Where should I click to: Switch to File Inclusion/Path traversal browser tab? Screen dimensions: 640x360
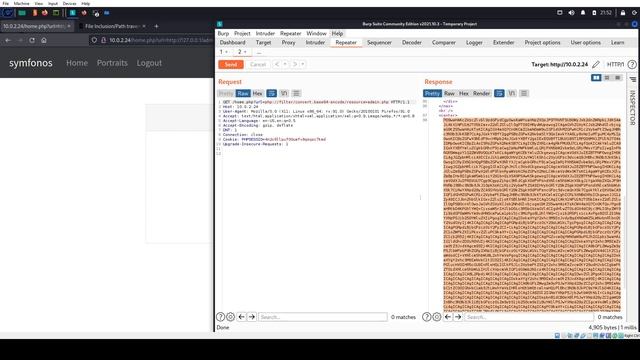pos(112,26)
